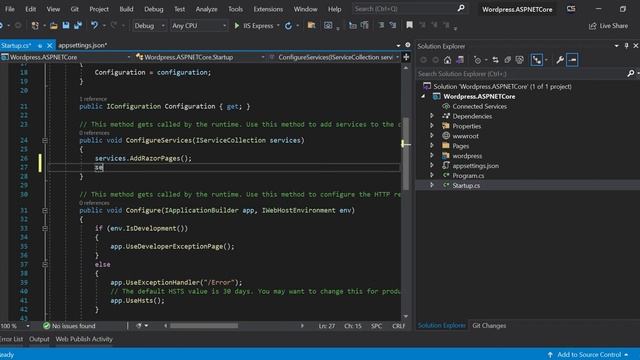Click Sync with Active Document icon
640x360 pixels.
(495, 60)
